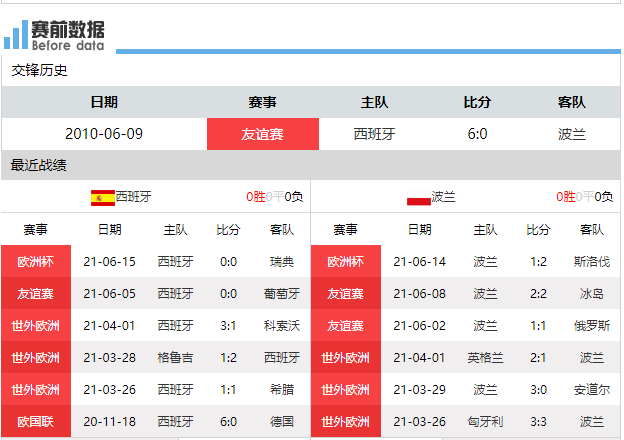
Task: Open the 英格兰 home team link
Action: pyautogui.click(x=485, y=358)
